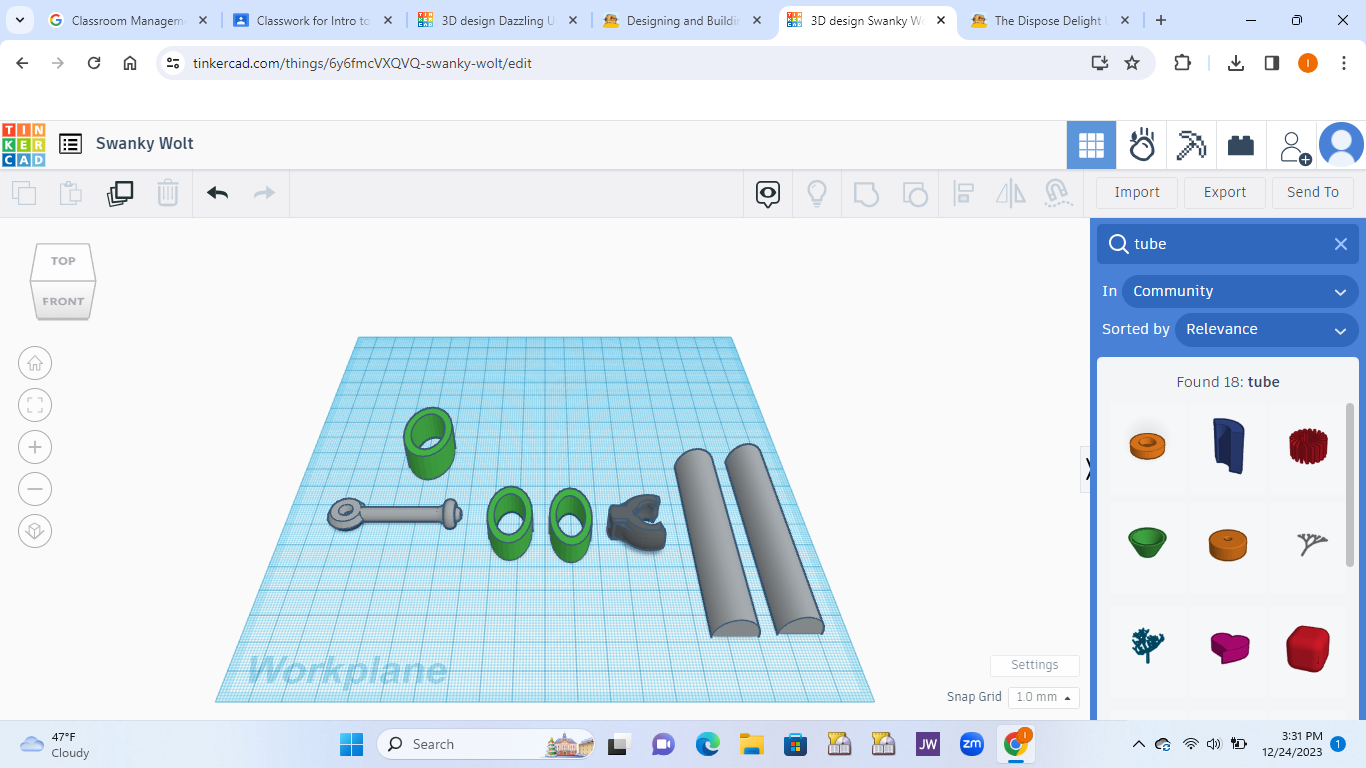Click the Send To button
This screenshot has height=768, width=1366.
1313,193
